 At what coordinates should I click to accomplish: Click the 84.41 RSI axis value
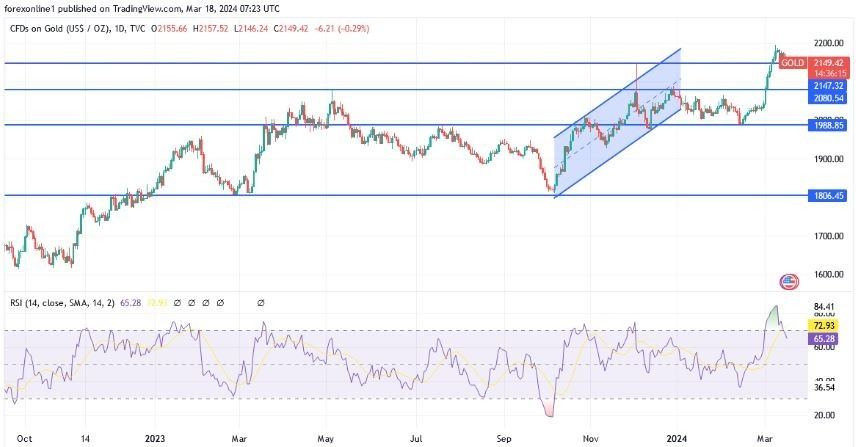click(824, 307)
